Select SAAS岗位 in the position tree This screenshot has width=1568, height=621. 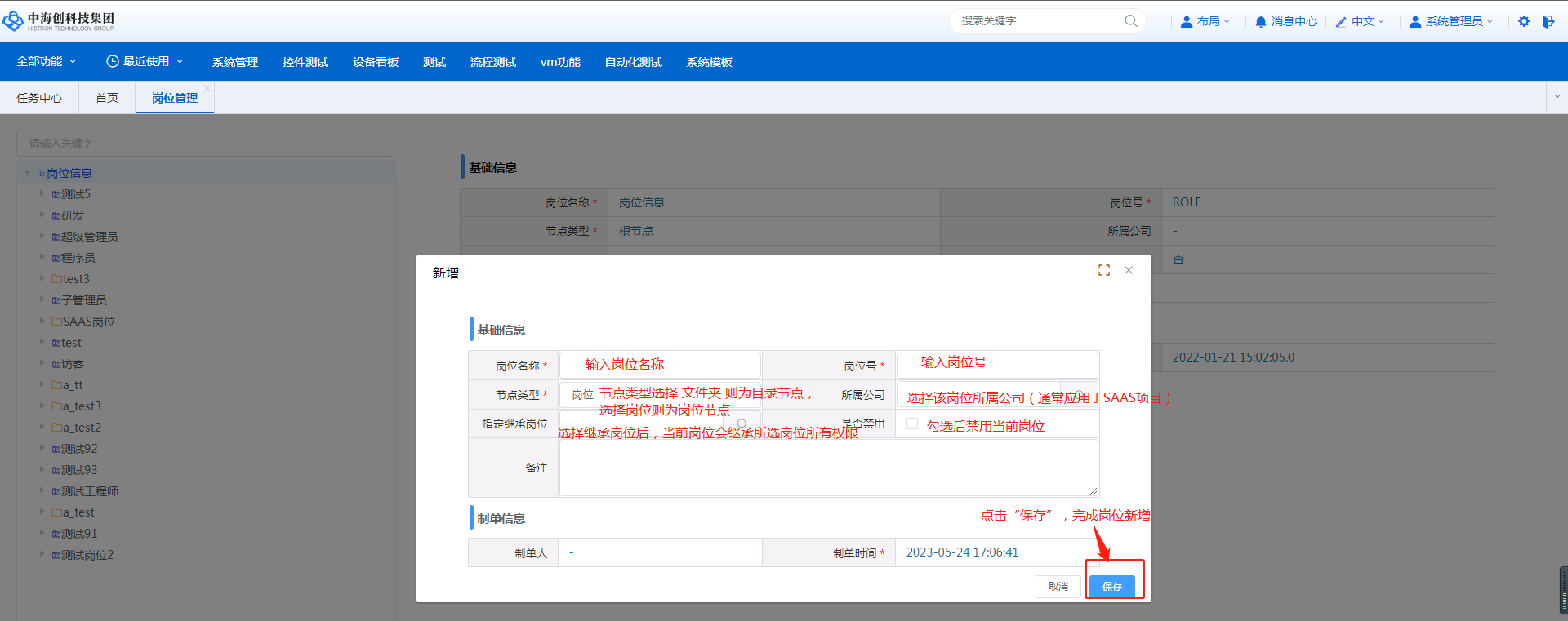pos(88,322)
